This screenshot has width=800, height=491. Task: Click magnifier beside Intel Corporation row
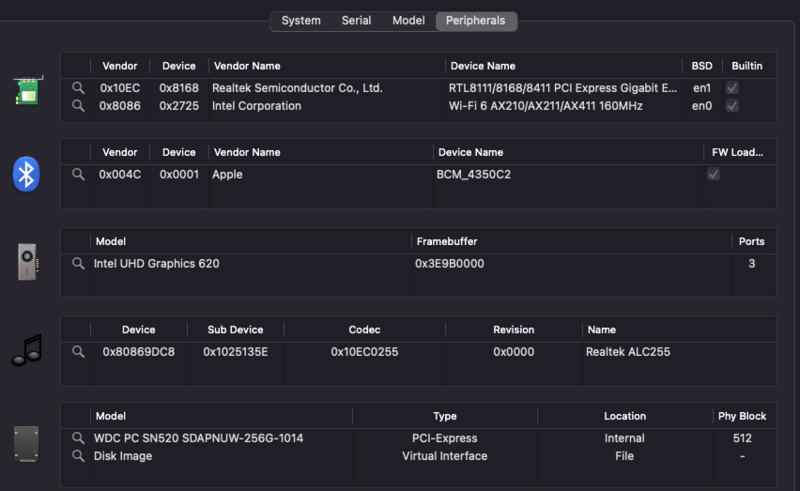click(x=78, y=106)
